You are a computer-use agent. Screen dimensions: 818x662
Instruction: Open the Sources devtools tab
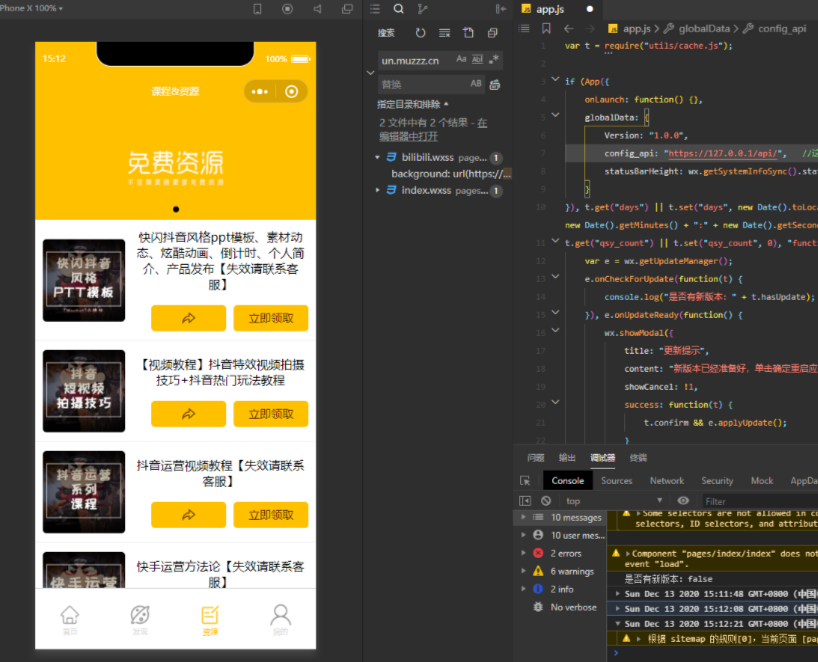tap(617, 480)
